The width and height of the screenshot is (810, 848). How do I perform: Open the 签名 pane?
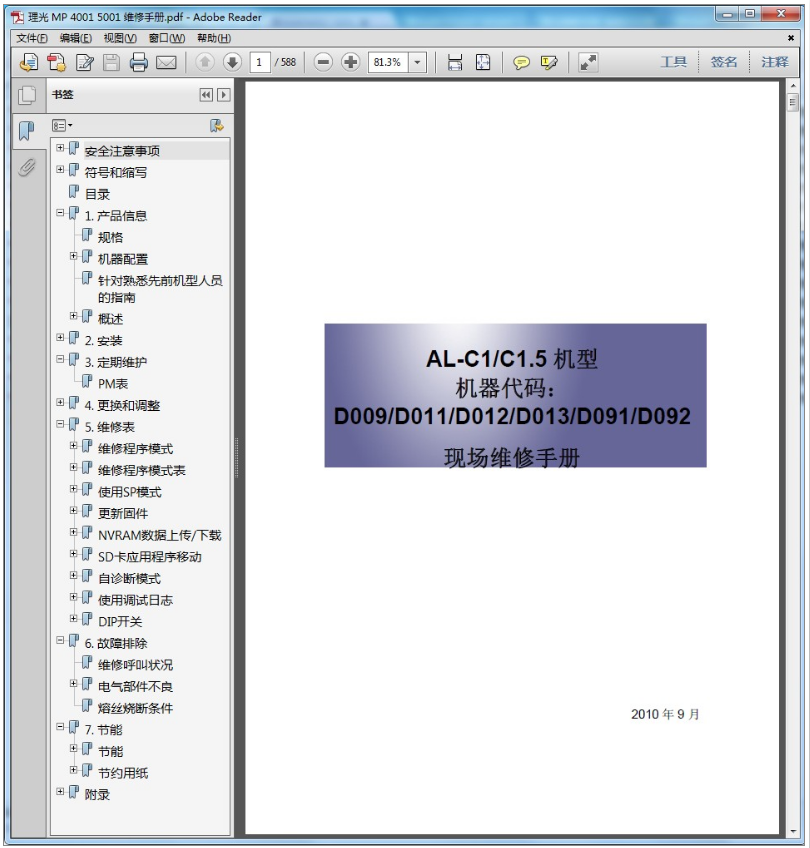[723, 62]
